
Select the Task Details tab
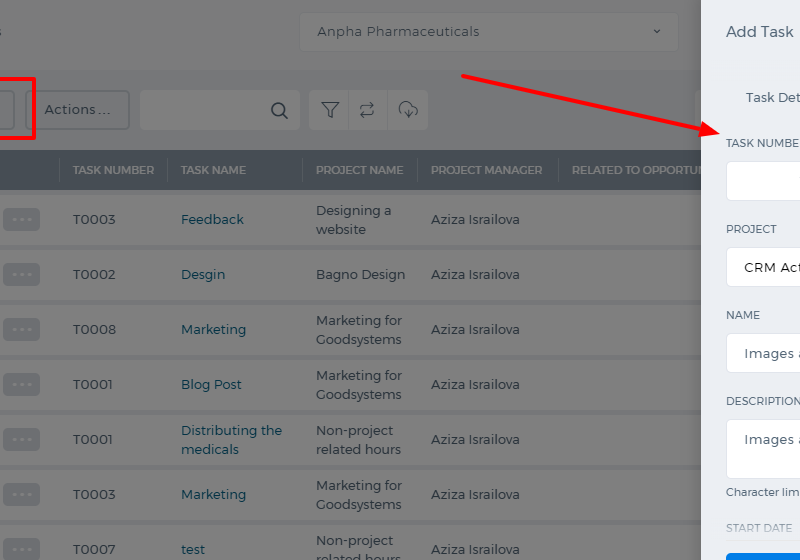point(772,97)
